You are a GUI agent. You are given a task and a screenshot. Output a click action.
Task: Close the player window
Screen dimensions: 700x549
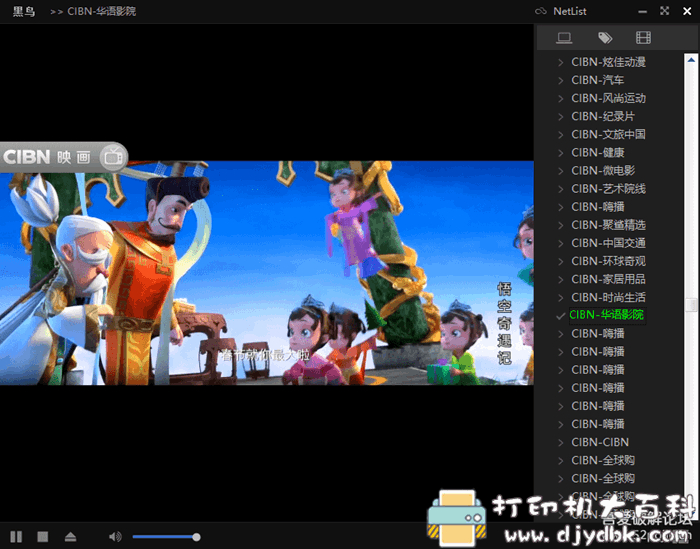[x=687, y=11]
